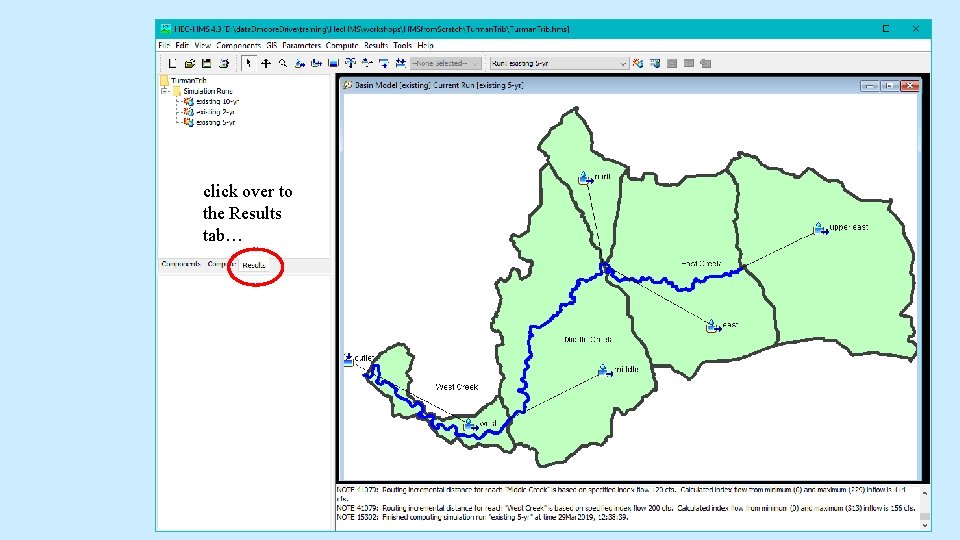This screenshot has height=540, width=960.
Task: Select the Simulation Runs folder
Action: [202, 91]
